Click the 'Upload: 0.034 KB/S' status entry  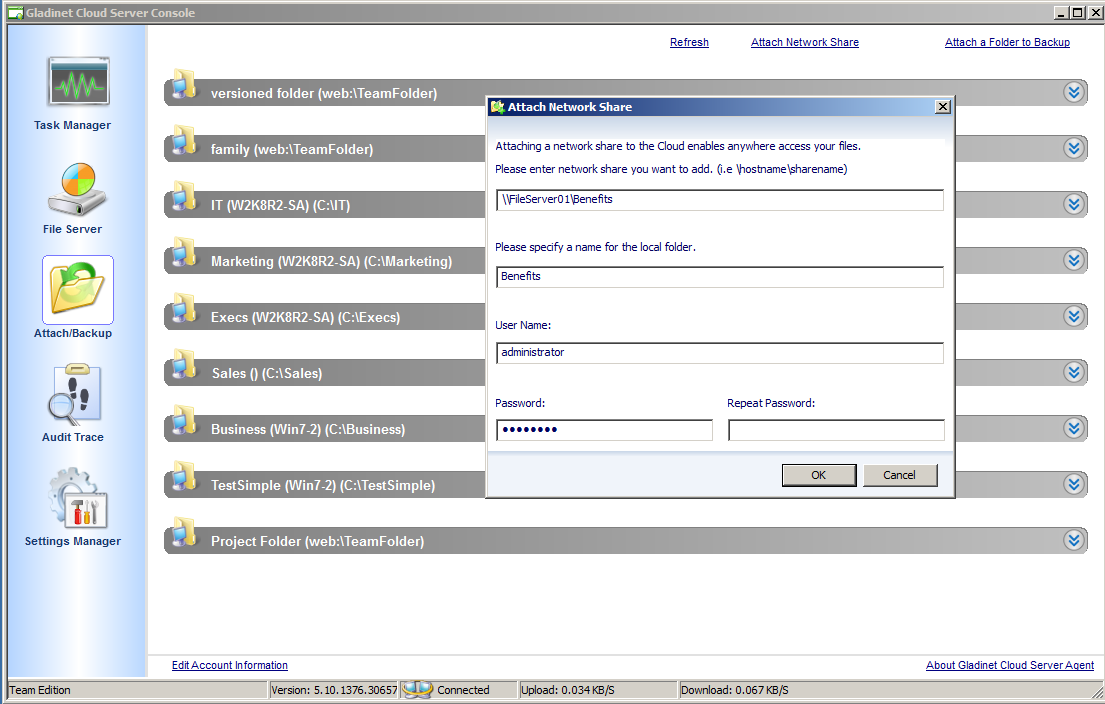click(568, 691)
